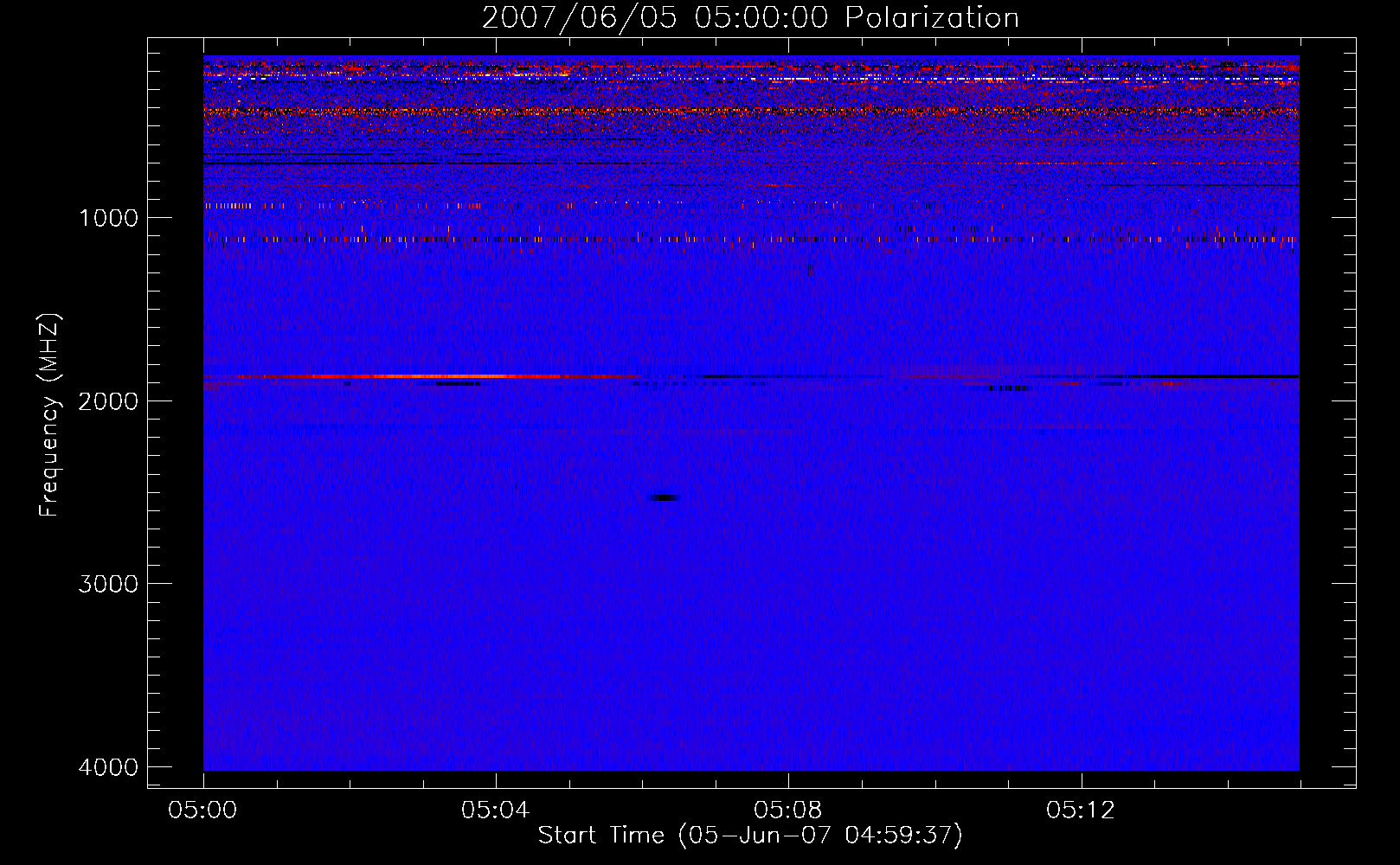Click the 05:00 time tick label
1400x865 pixels.
pos(203,811)
